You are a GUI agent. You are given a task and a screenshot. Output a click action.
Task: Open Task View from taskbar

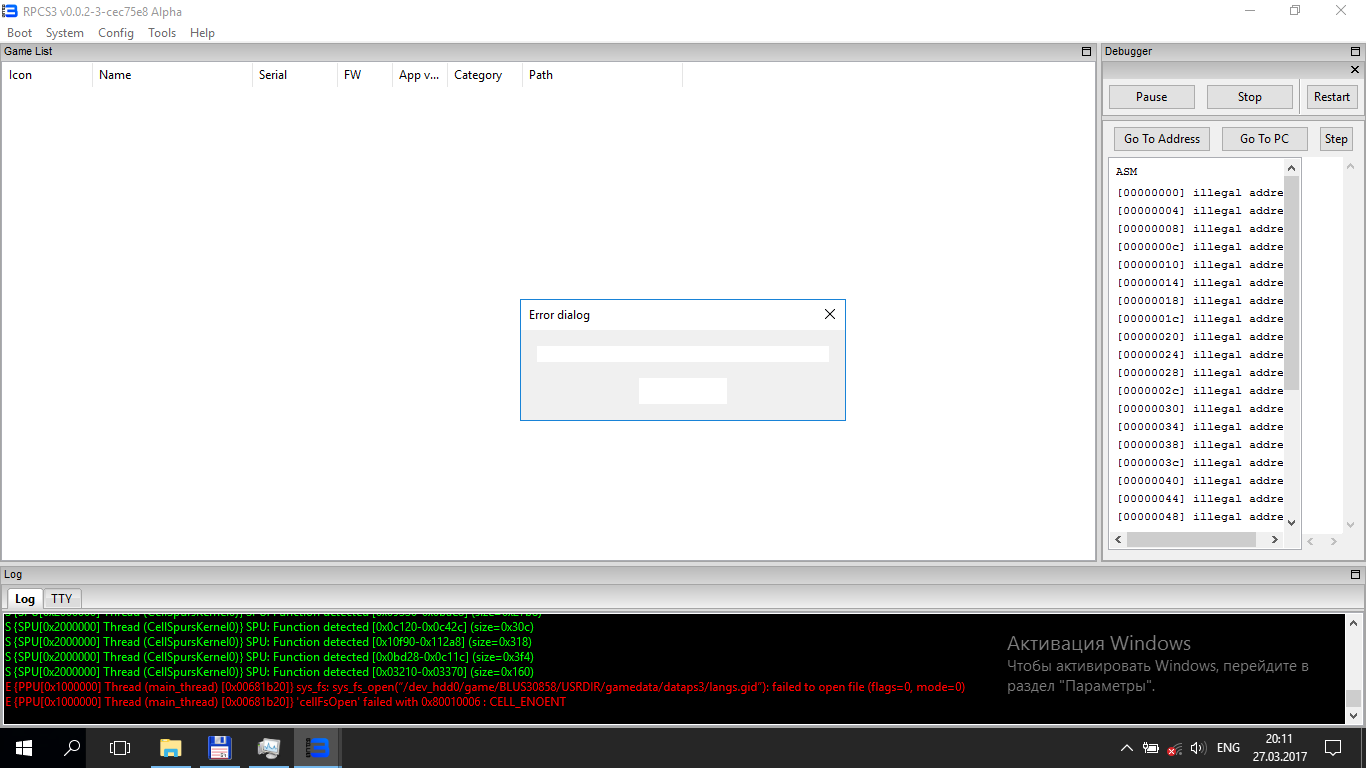[120, 748]
